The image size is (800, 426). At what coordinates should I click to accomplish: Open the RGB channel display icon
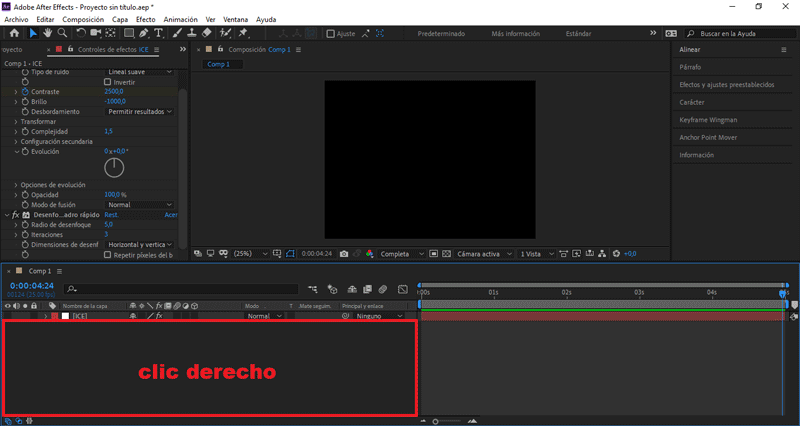tap(370, 254)
